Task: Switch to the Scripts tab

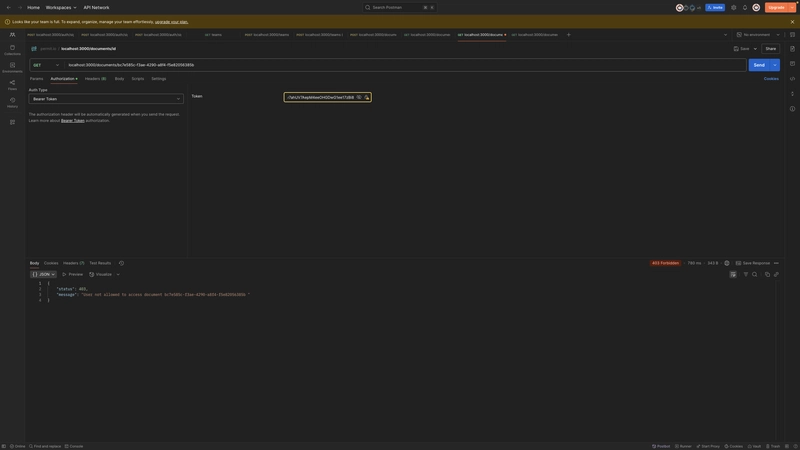Action: pos(138,79)
